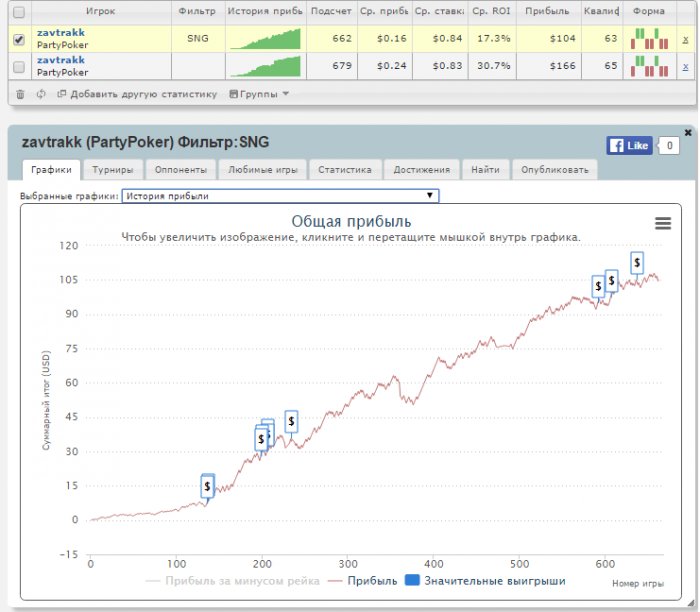Remove the SNG row using its x
The image size is (700, 612).
pyautogui.click(x=685, y=39)
